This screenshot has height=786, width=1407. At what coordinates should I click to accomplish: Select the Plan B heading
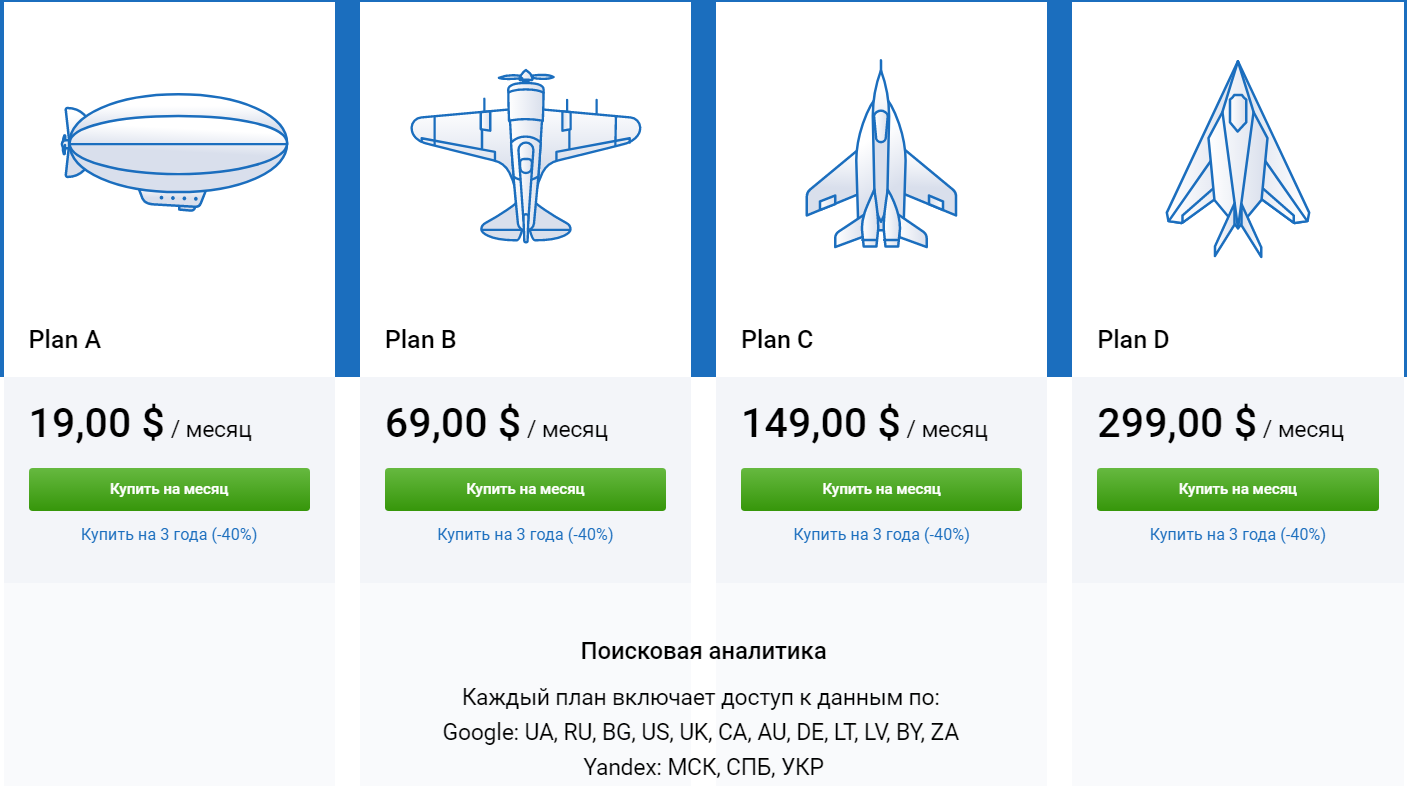coord(420,339)
